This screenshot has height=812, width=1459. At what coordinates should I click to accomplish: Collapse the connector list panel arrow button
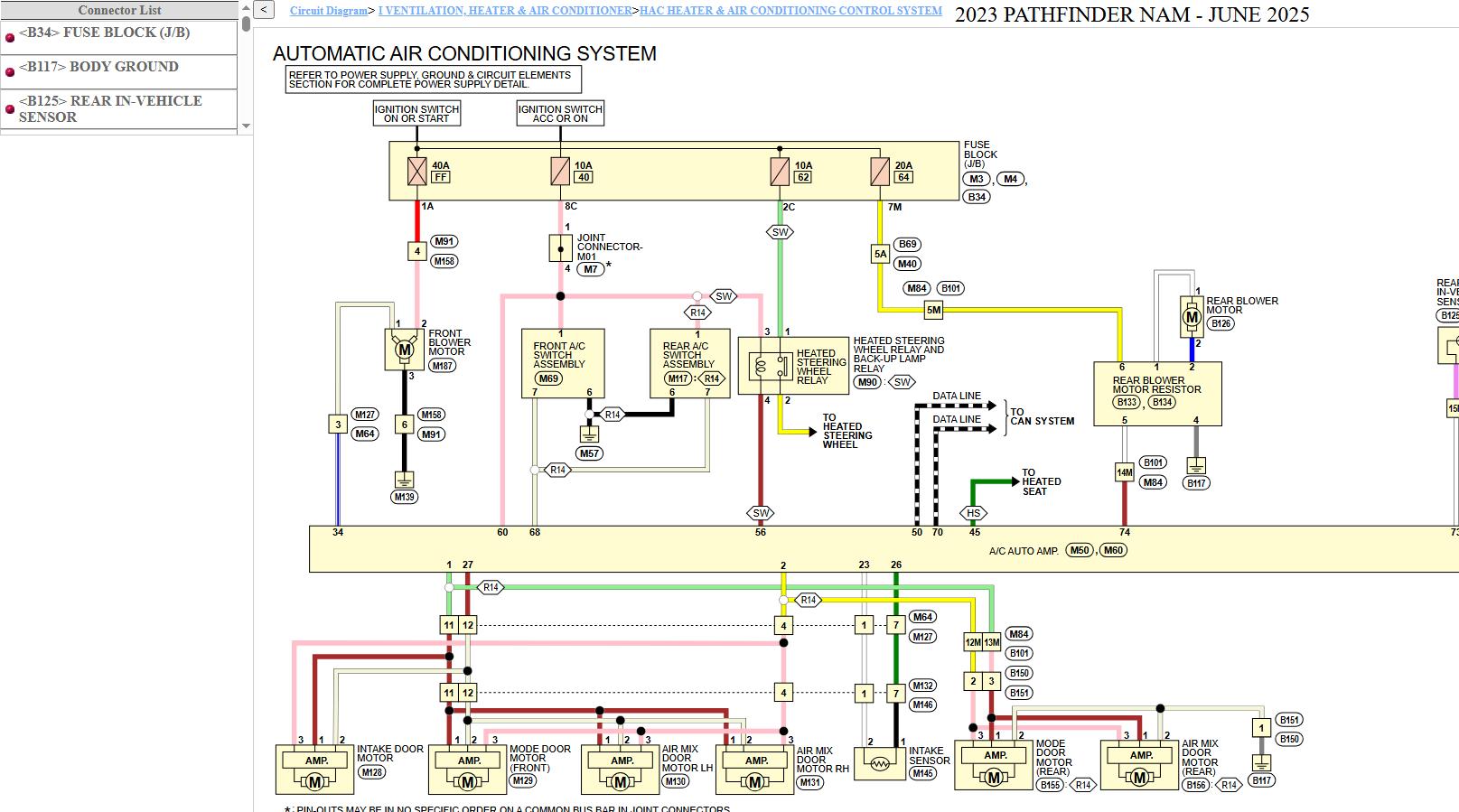pyautogui.click(x=263, y=10)
